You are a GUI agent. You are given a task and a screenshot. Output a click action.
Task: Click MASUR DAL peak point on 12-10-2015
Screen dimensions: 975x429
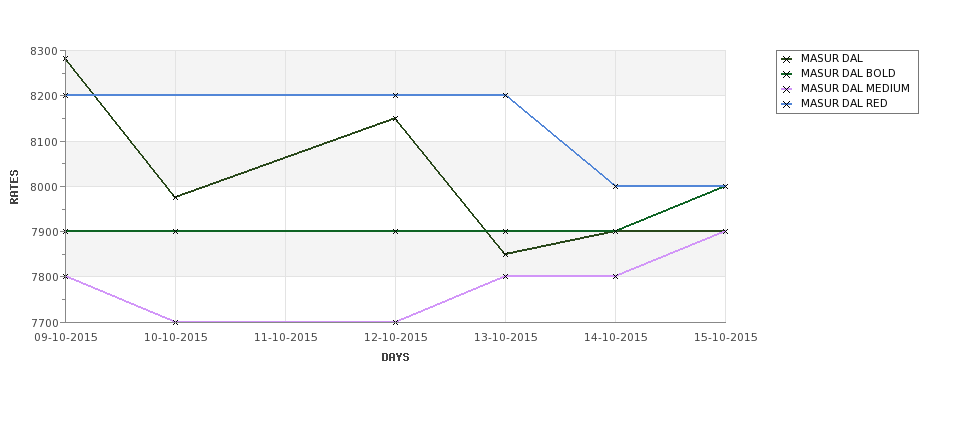395,118
